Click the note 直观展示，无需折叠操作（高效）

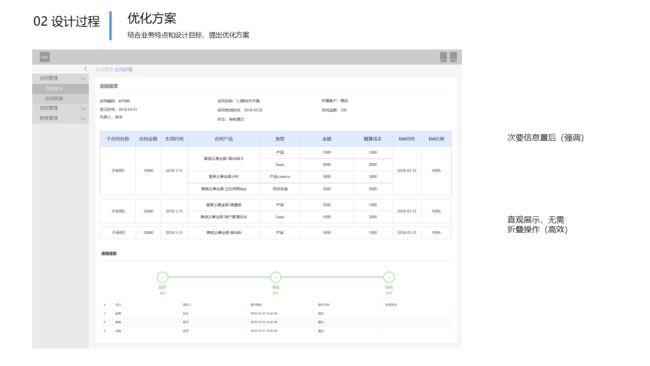click(537, 225)
